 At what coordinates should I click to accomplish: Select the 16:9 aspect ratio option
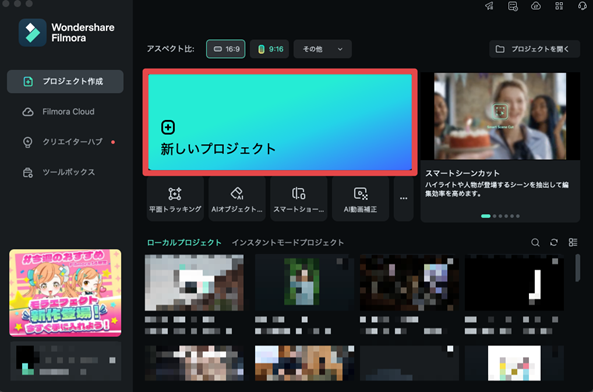[x=226, y=49]
